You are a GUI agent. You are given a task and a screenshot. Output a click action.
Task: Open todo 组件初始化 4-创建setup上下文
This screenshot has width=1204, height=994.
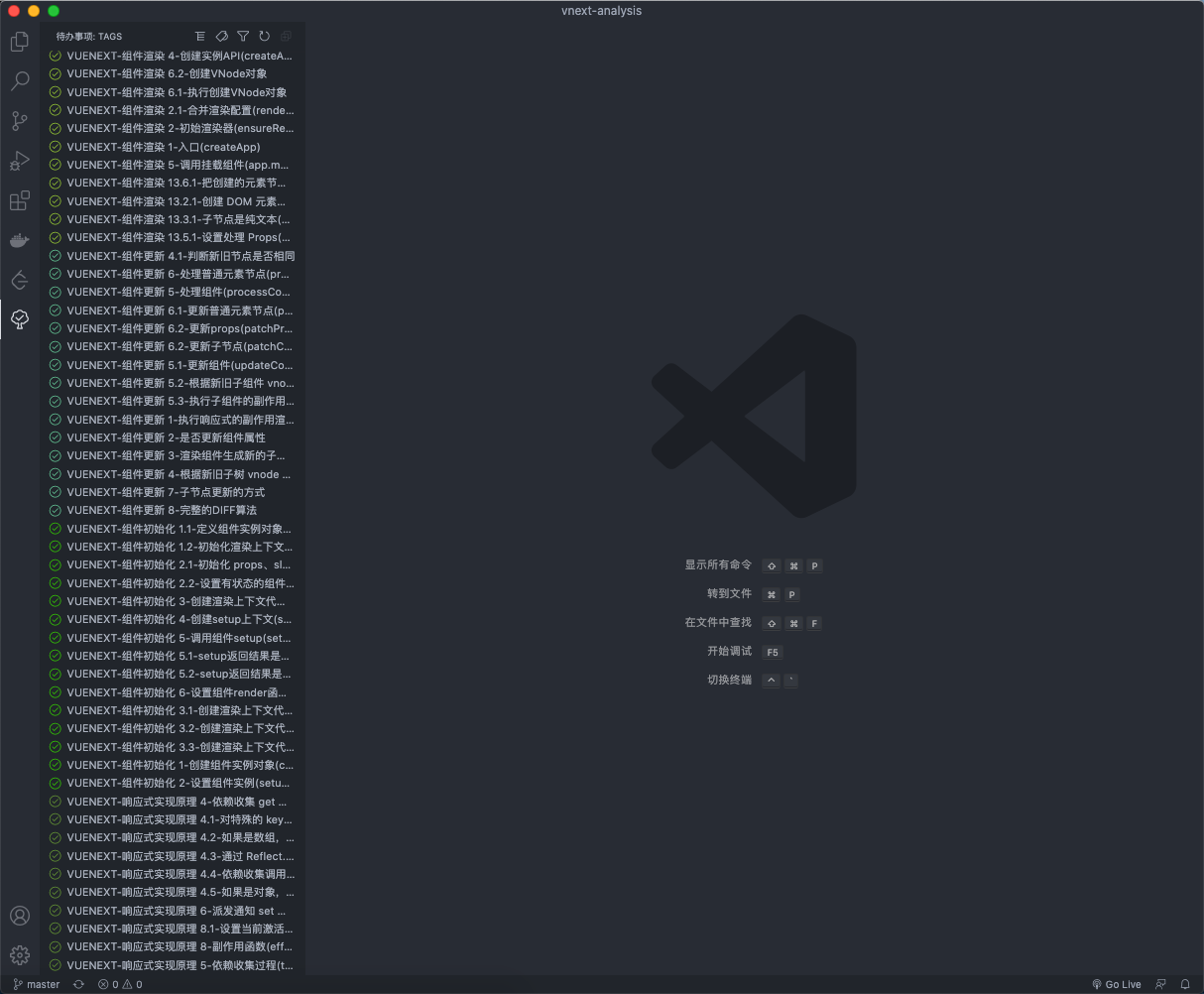pos(173,619)
